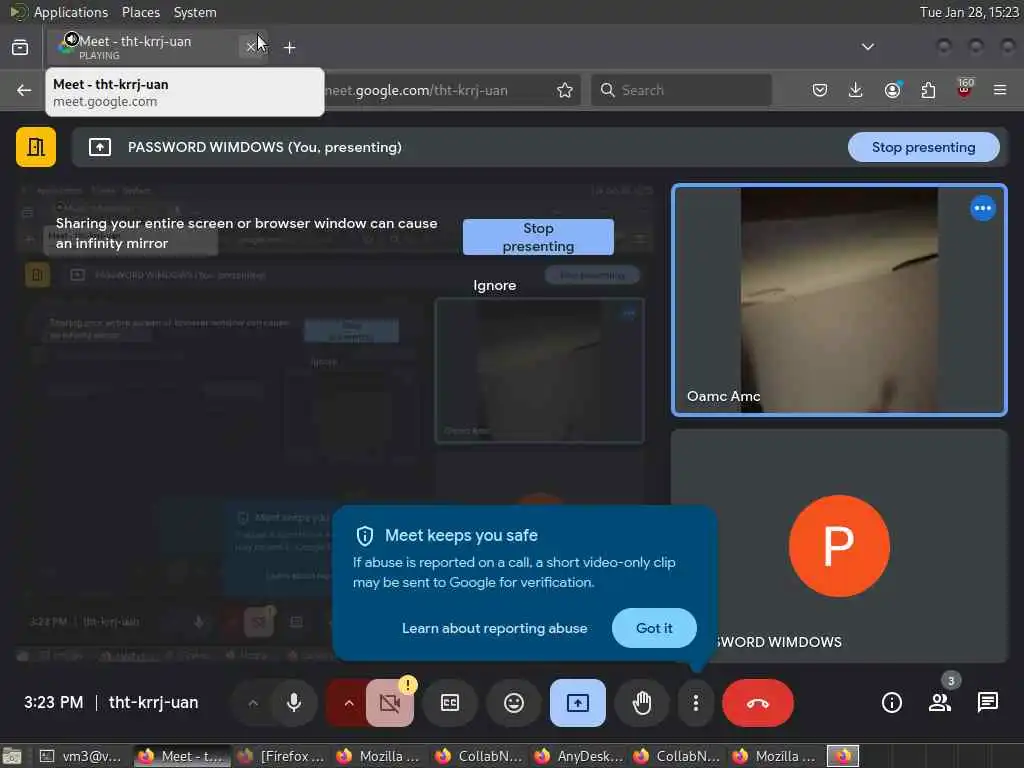
Task: Click the yellow companion mode room icon
Action: pos(36,147)
